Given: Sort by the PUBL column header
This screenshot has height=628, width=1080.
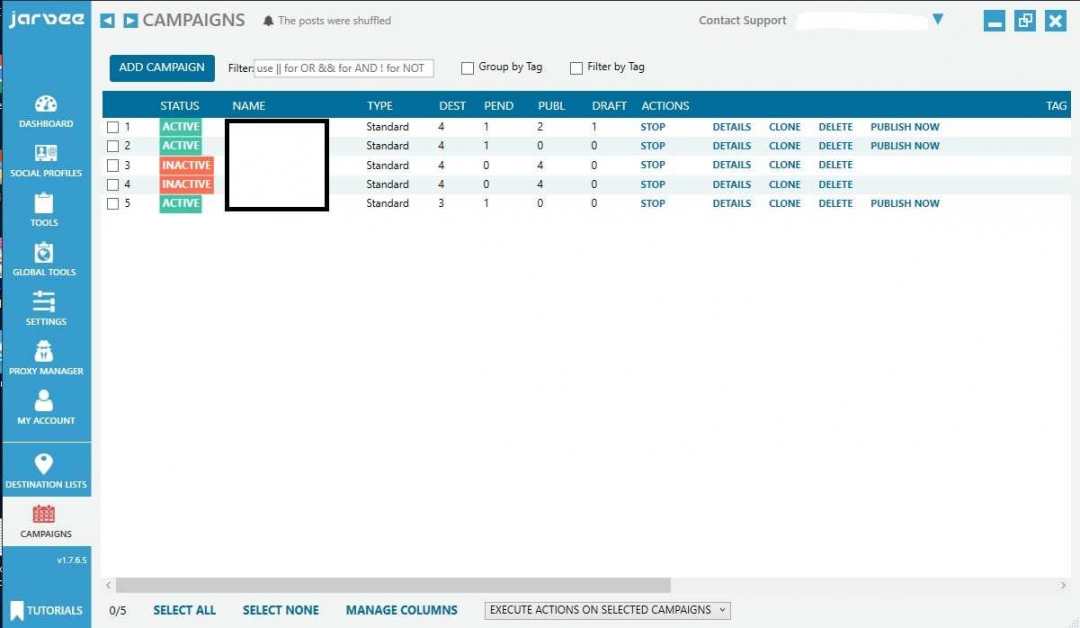Looking at the screenshot, I should coord(551,106).
